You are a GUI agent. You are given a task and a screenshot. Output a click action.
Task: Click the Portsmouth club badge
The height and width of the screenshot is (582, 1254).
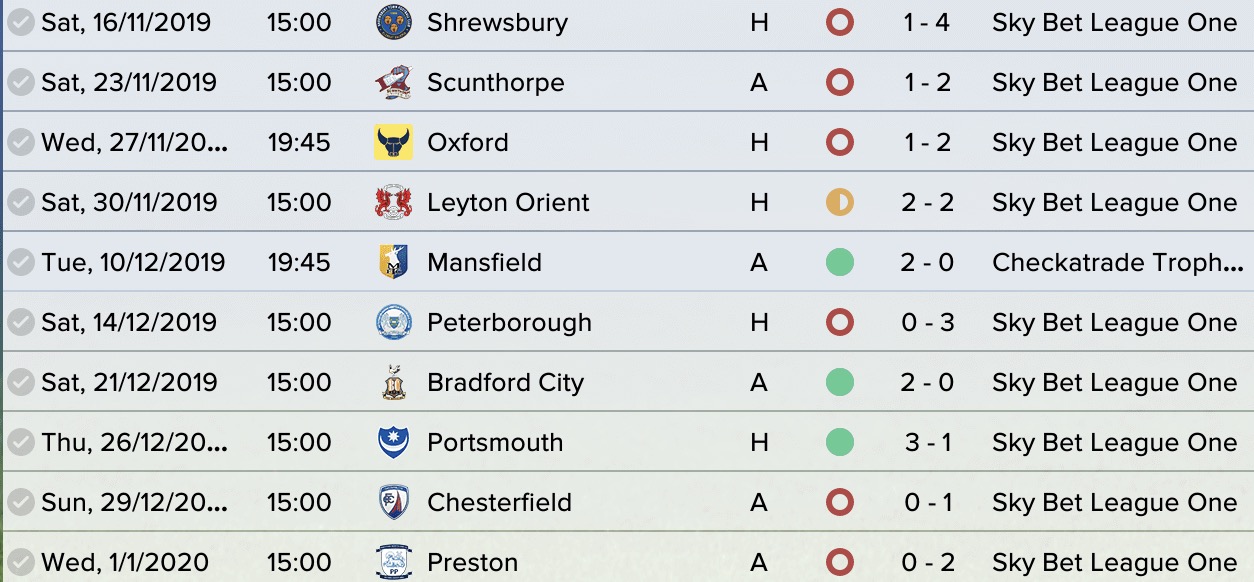393,442
